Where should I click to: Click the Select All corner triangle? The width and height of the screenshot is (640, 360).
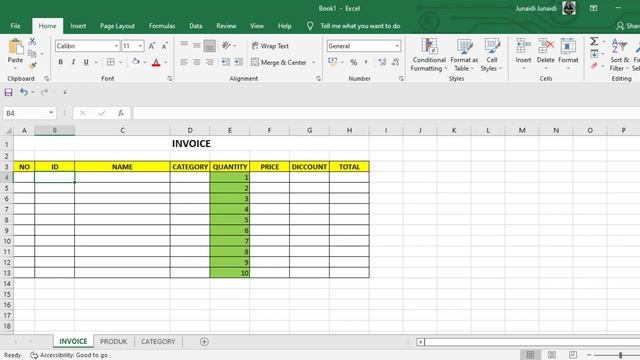click(x=8, y=131)
